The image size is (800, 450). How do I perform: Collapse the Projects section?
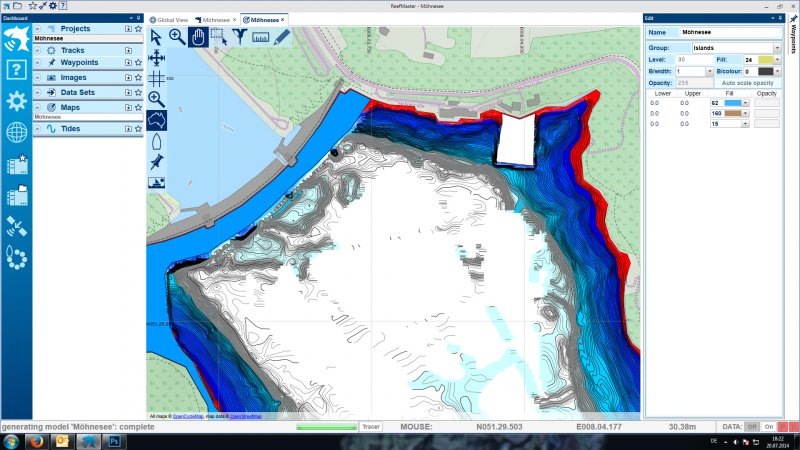pos(39,29)
